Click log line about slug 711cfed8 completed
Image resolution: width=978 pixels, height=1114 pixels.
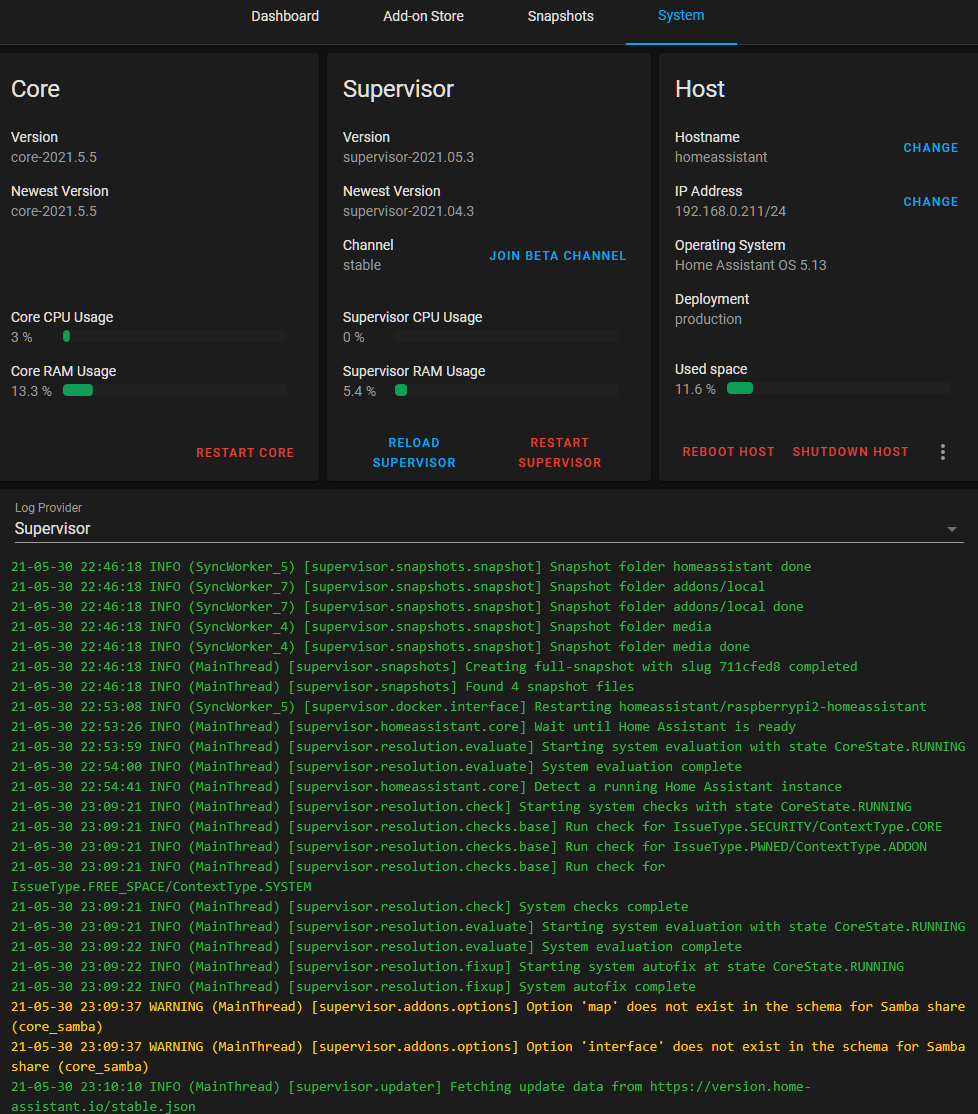click(x=434, y=666)
